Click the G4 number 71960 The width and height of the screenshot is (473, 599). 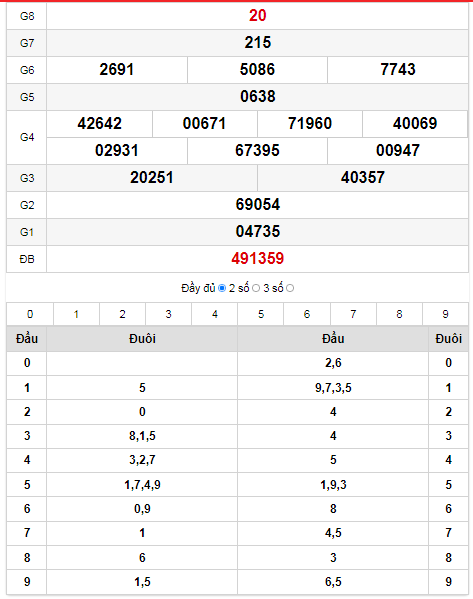click(x=310, y=123)
